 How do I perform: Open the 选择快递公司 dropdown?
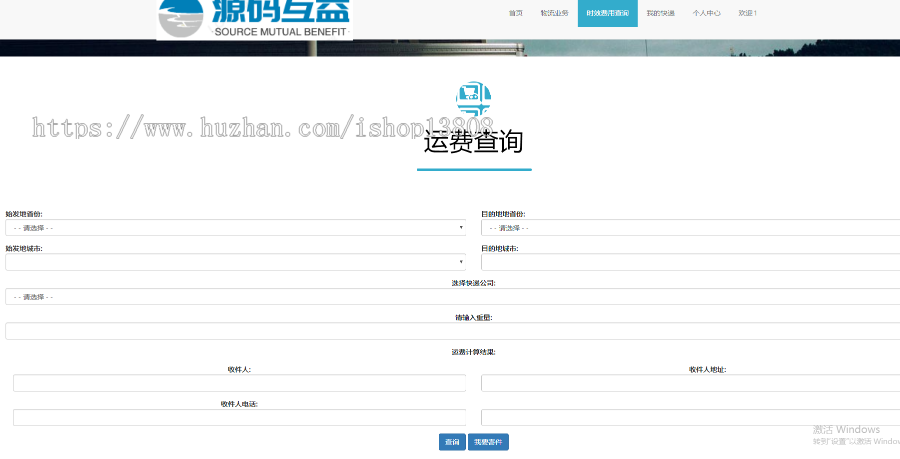coord(452,297)
